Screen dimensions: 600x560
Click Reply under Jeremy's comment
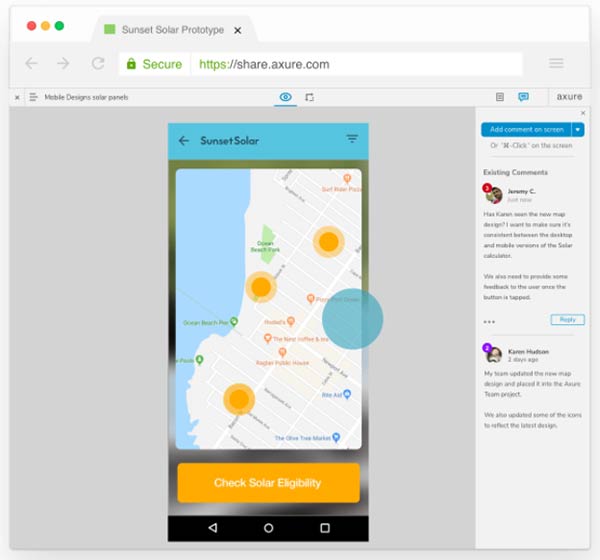click(x=567, y=320)
